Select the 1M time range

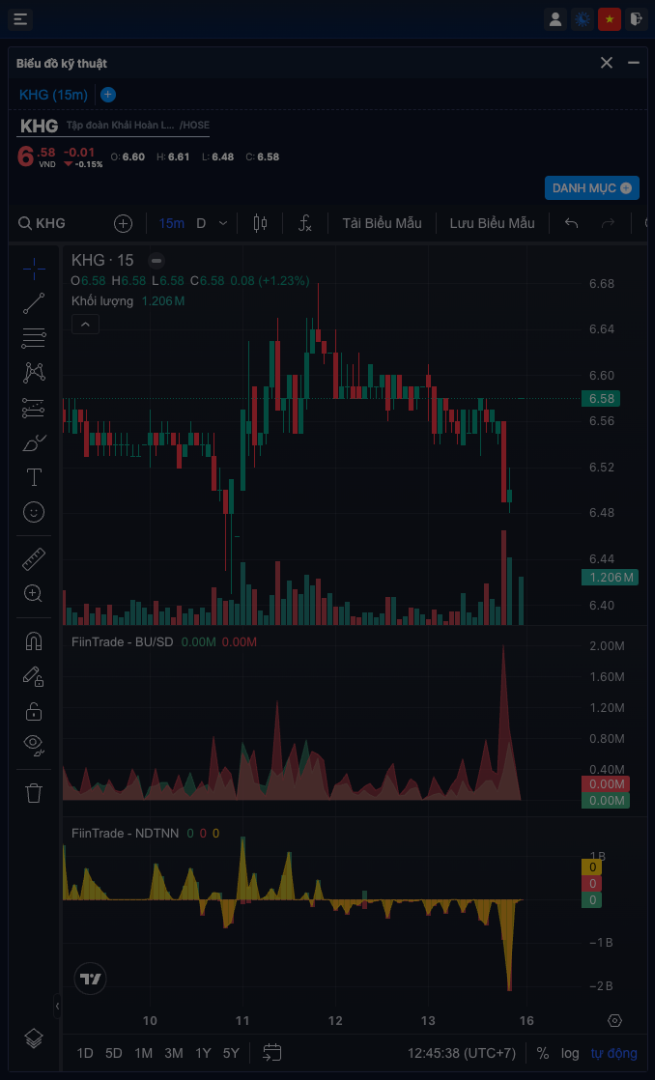[143, 1053]
